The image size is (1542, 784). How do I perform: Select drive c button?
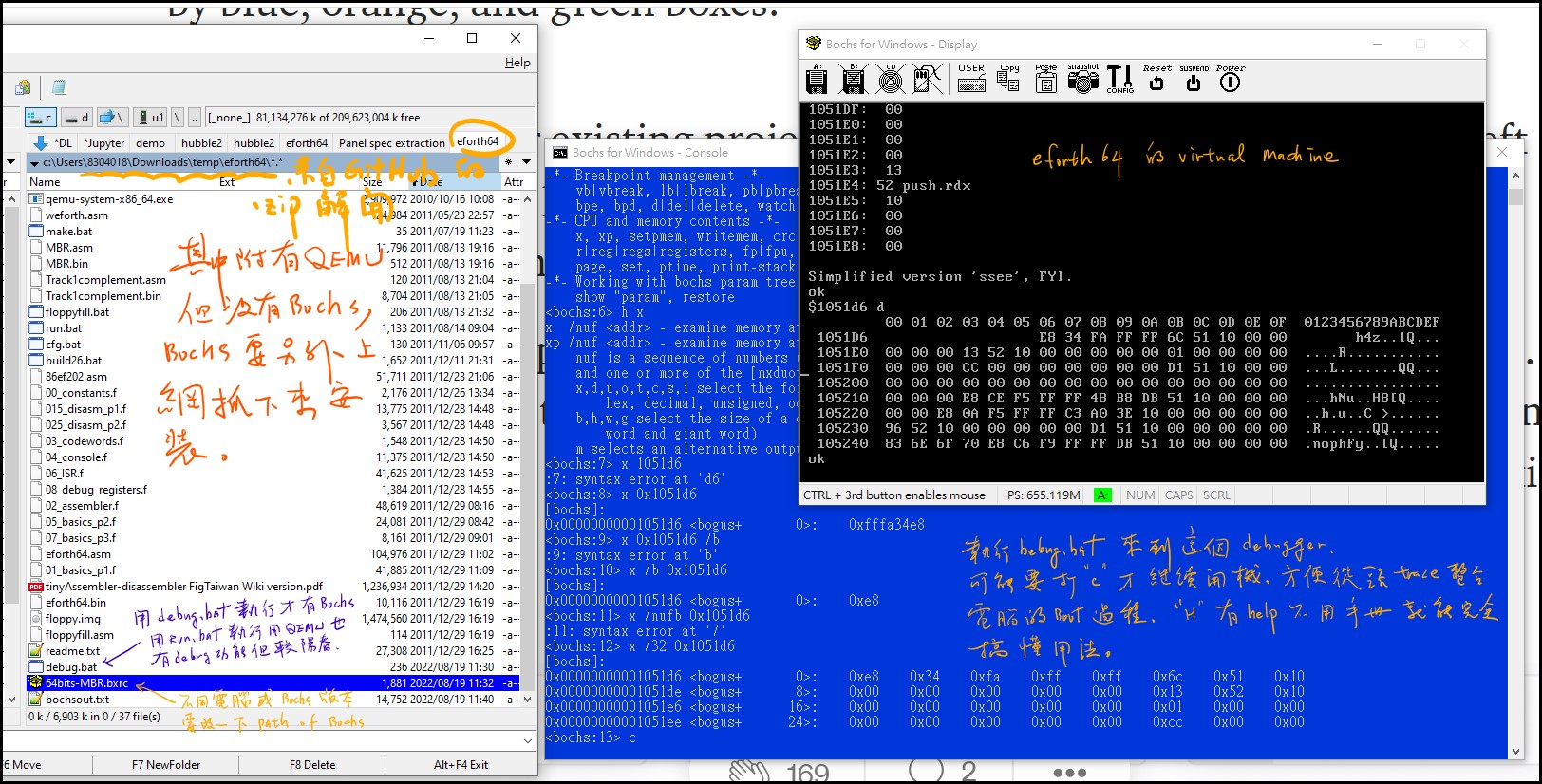click(41, 118)
